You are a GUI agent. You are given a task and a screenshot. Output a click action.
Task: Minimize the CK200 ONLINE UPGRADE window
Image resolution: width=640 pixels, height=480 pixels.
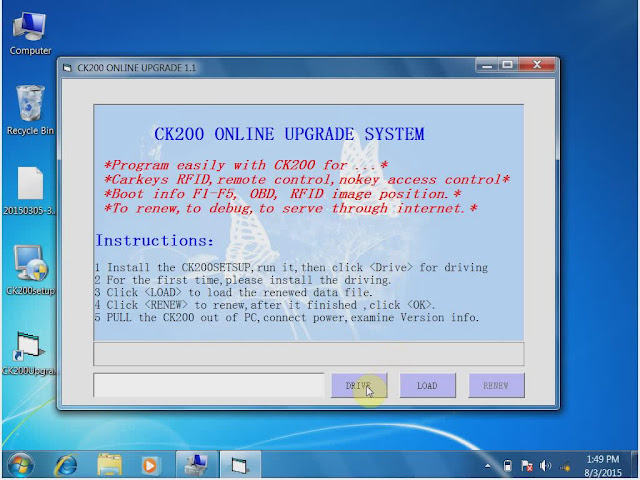pyautogui.click(x=487, y=65)
